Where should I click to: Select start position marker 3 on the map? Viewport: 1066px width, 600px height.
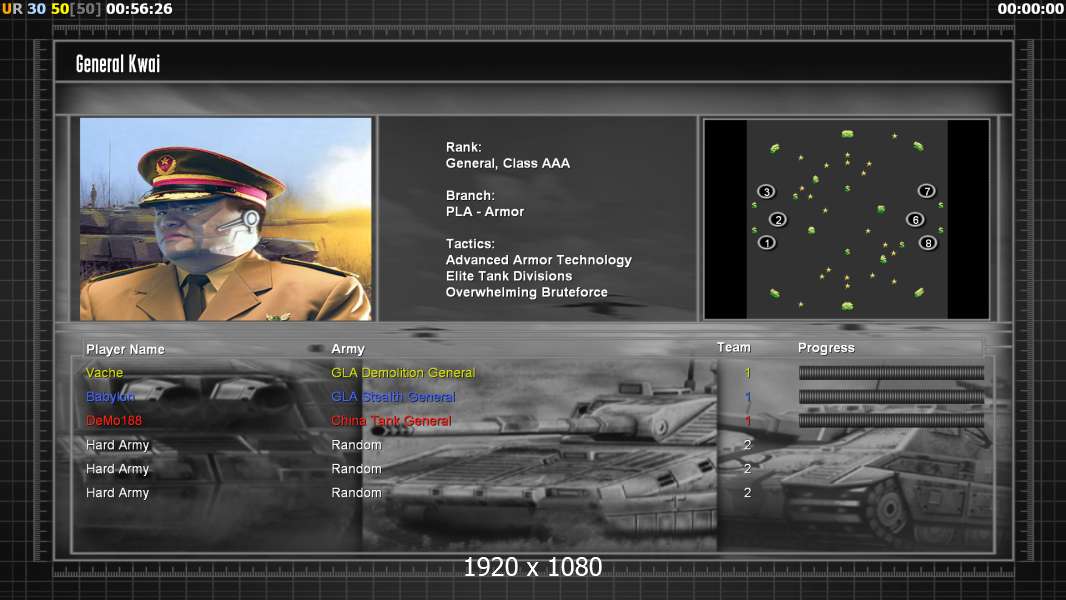click(x=766, y=192)
